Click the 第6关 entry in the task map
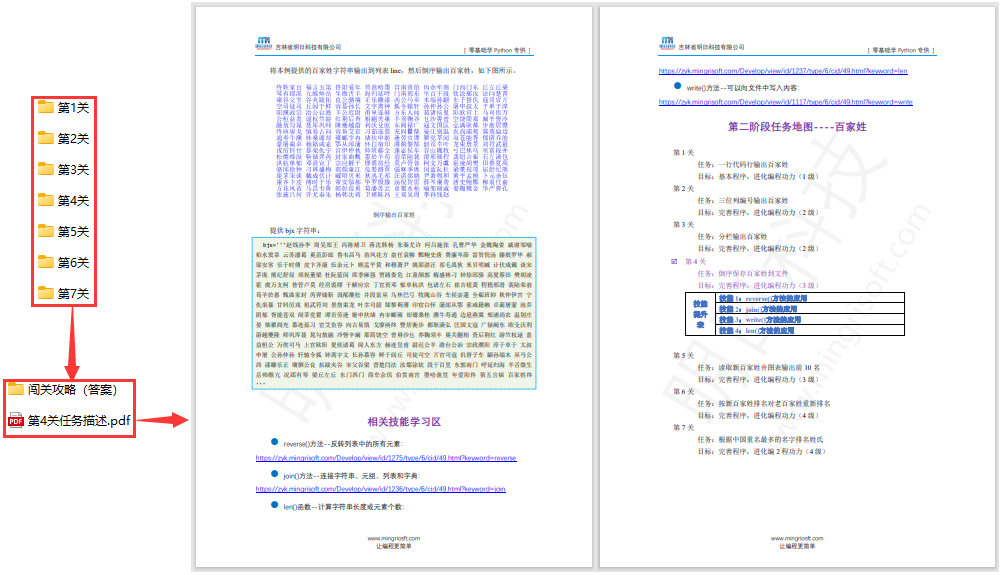The image size is (1003, 575). coord(683,391)
